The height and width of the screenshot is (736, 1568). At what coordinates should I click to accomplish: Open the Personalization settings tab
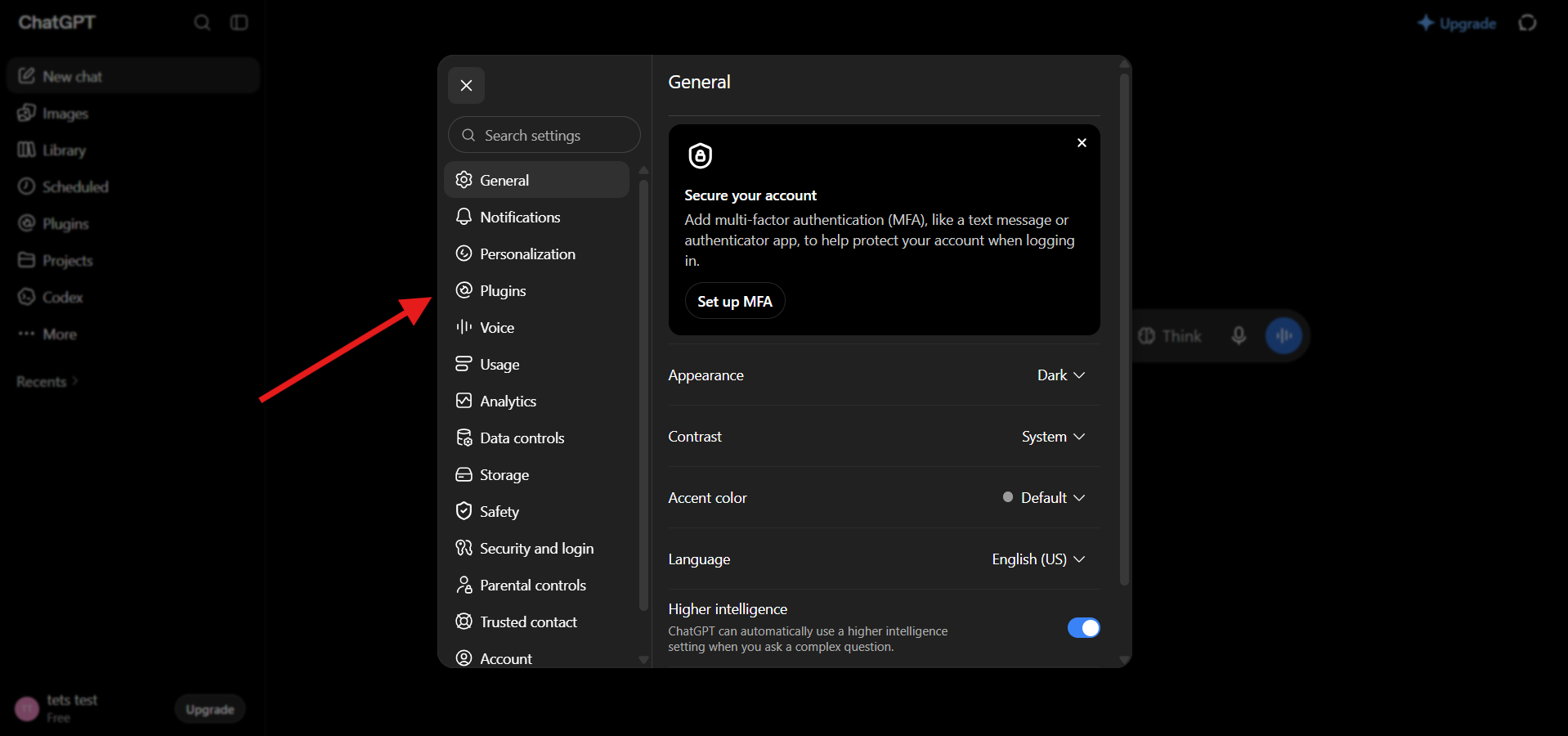point(536,254)
